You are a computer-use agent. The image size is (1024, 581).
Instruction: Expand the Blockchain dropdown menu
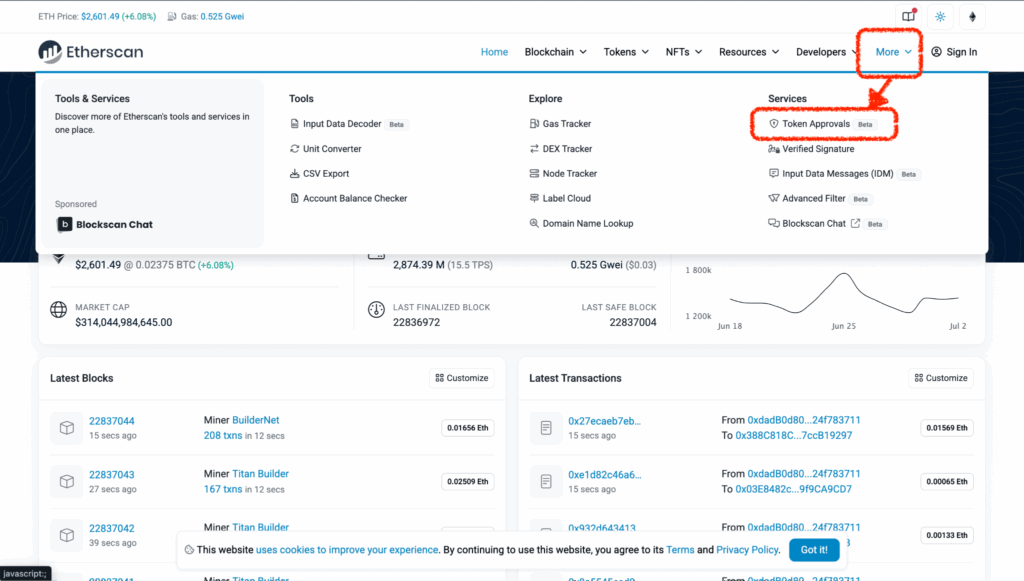coord(556,52)
